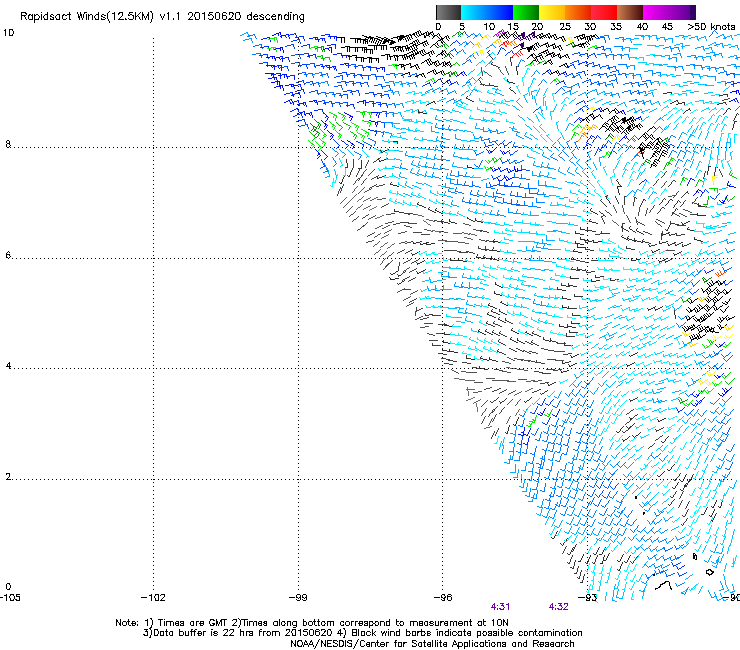Click the purple '4:32' time marker
The width and height of the screenshot is (740, 650).
pos(558,607)
